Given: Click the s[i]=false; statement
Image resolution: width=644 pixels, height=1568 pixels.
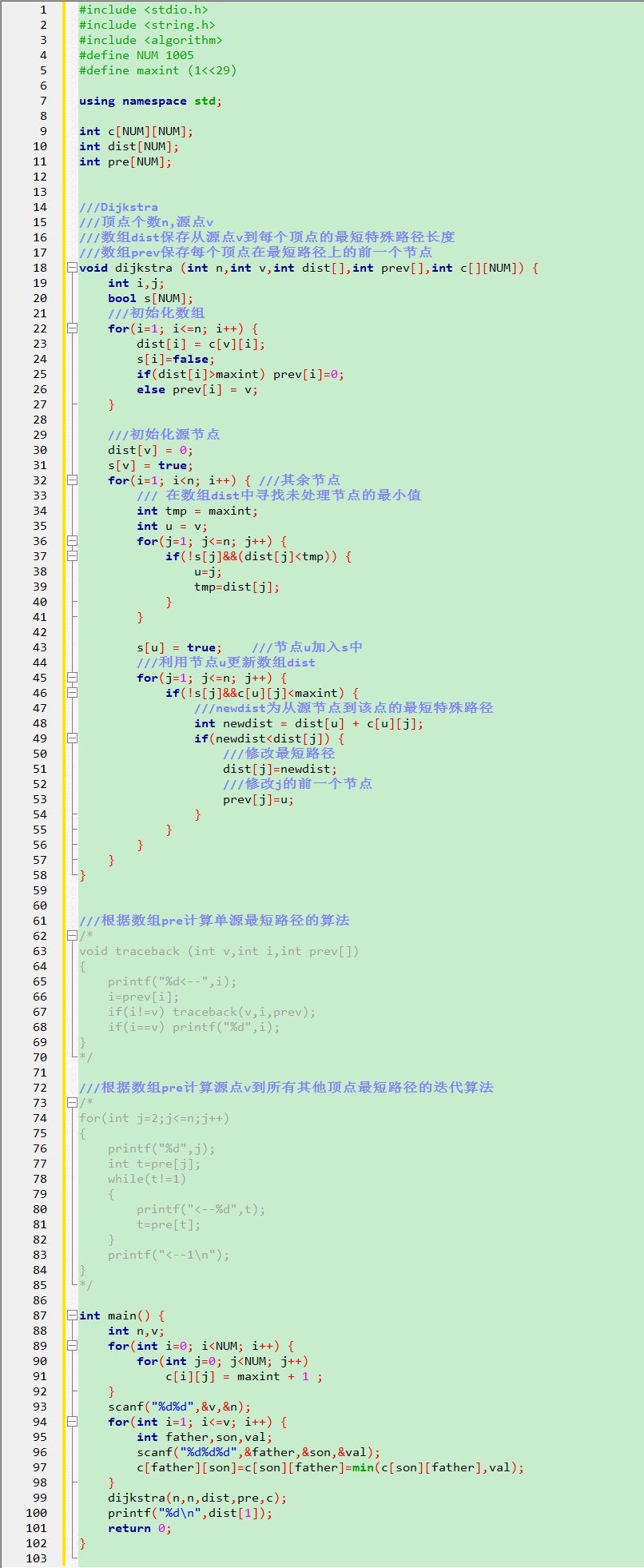Looking at the screenshot, I should 176,359.
